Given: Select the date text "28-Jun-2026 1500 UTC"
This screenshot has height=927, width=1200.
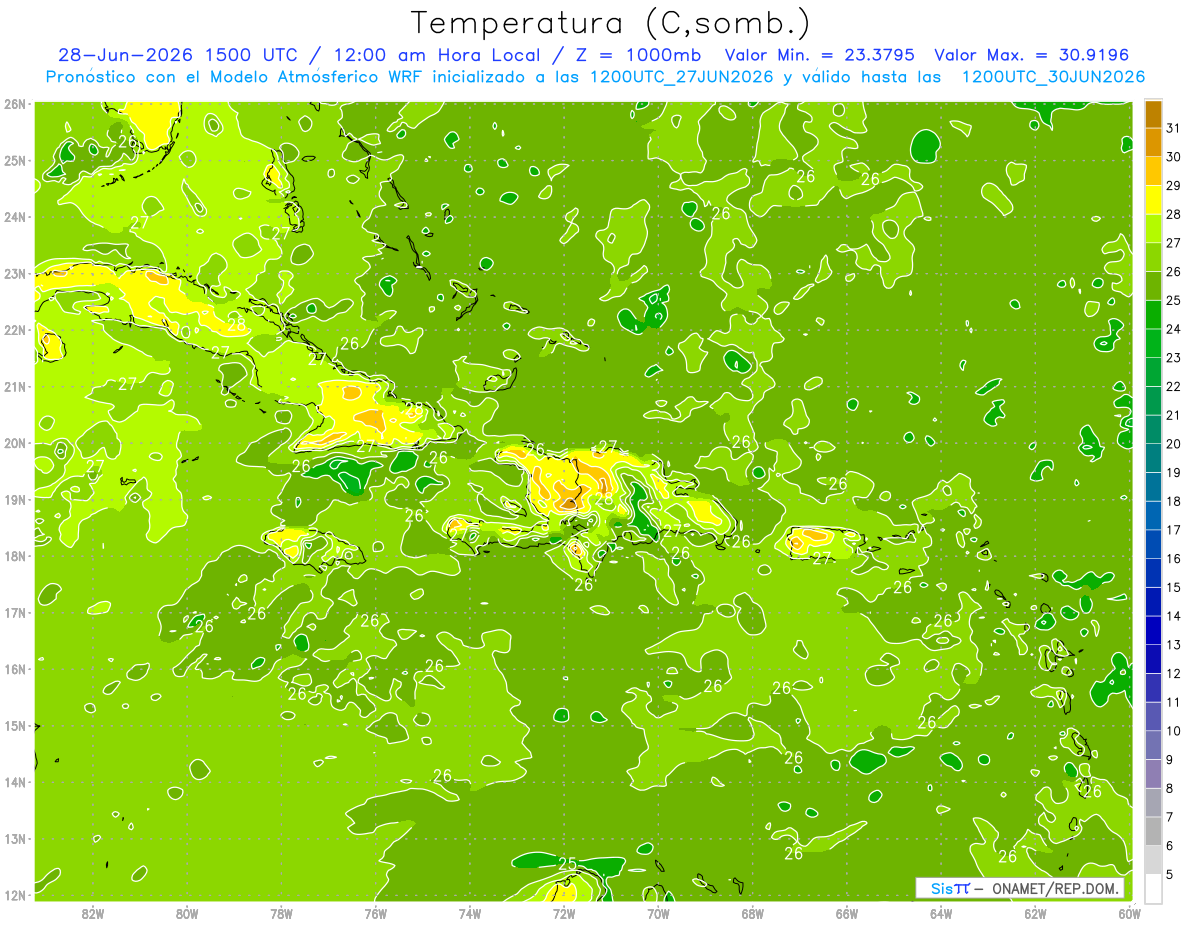Looking at the screenshot, I should tap(177, 55).
